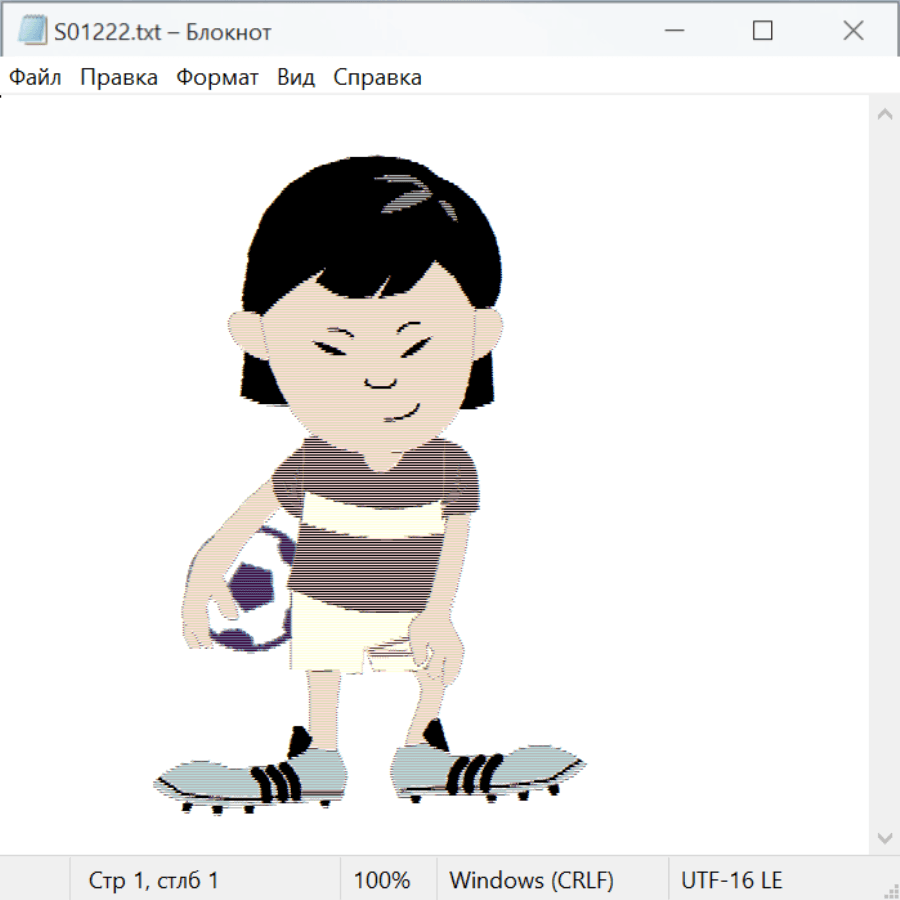900x900 pixels.
Task: Click the scroll down arrow
Action: 884,837
